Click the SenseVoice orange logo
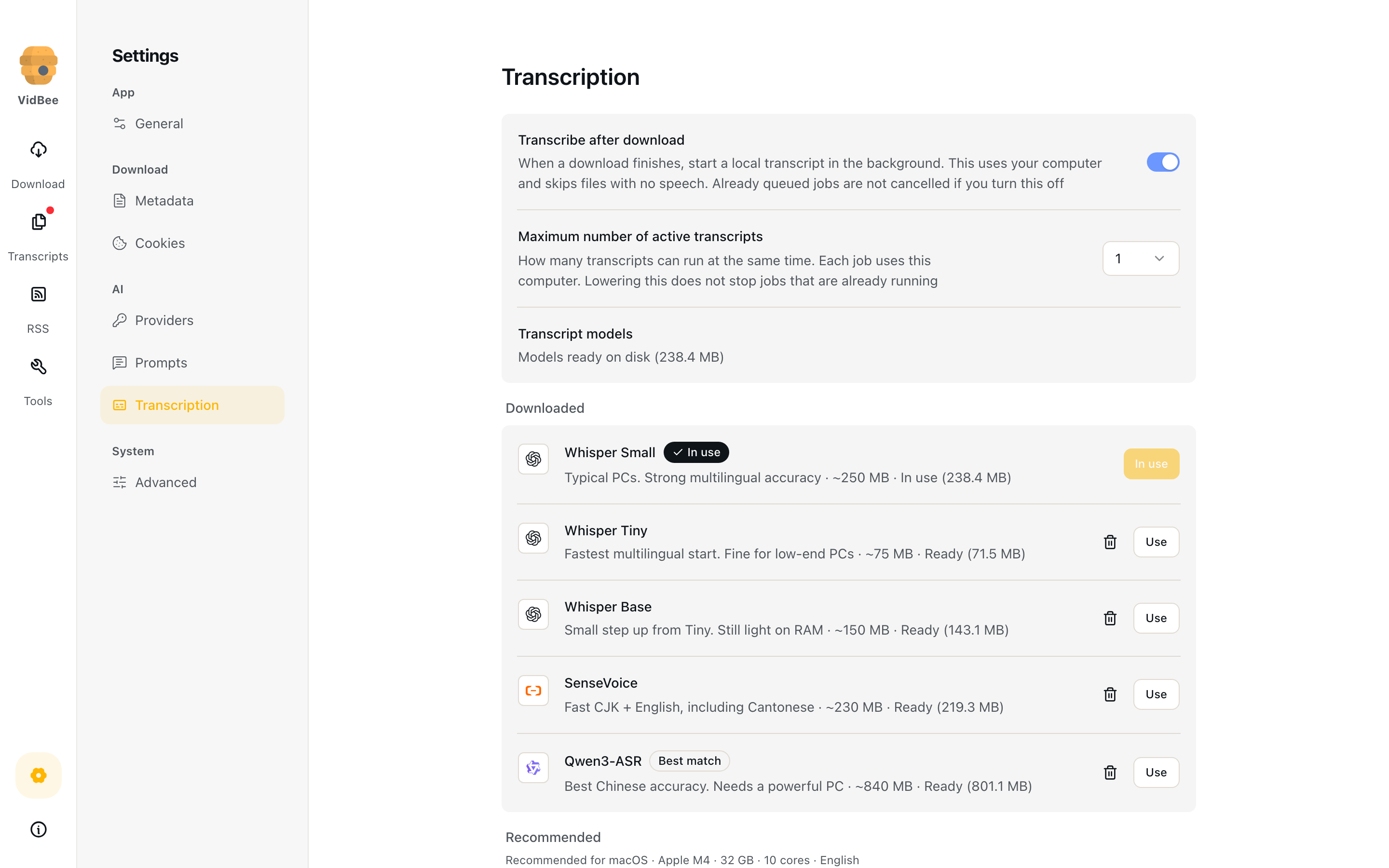The height and width of the screenshot is (868, 1389). tap(533, 691)
